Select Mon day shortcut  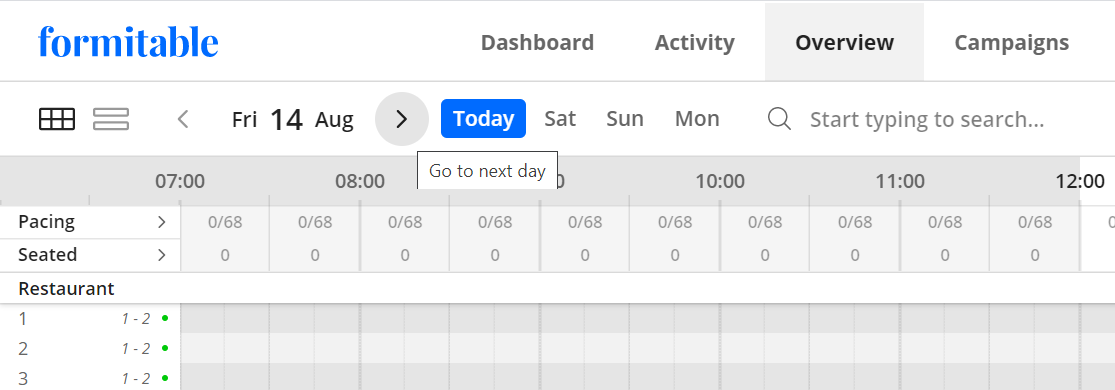(697, 118)
